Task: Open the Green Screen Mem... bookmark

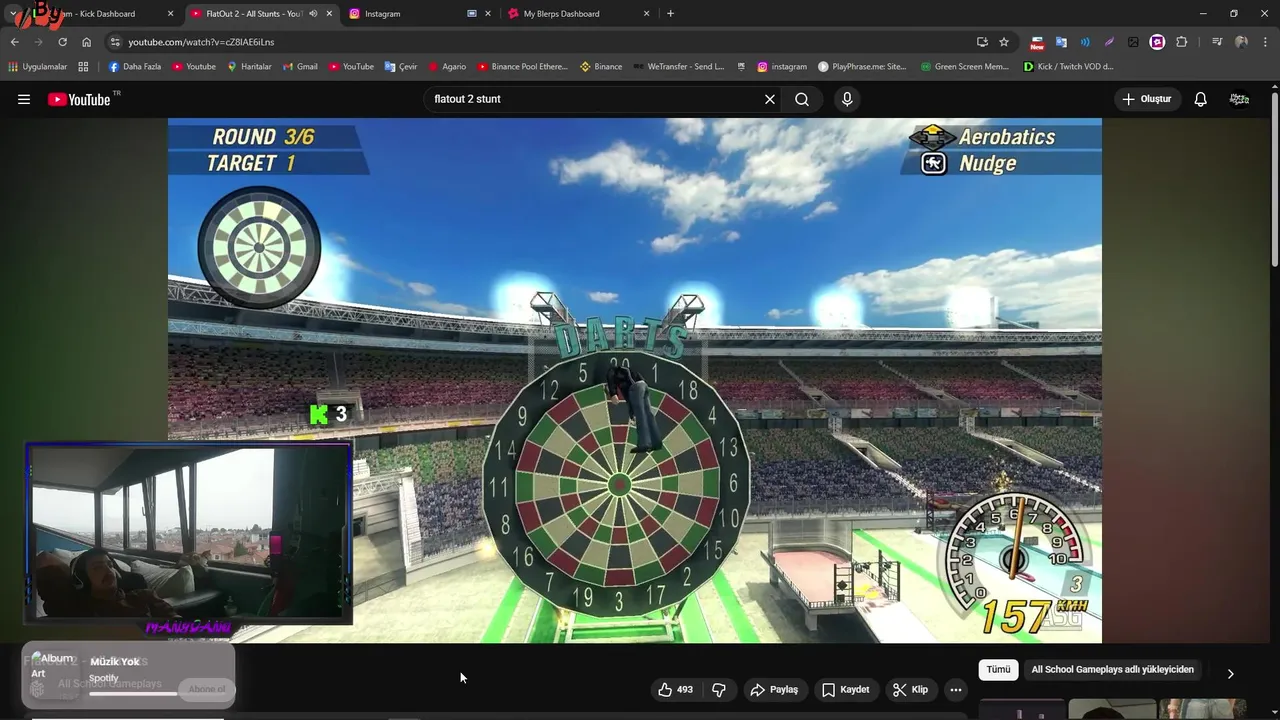Action: click(x=965, y=67)
